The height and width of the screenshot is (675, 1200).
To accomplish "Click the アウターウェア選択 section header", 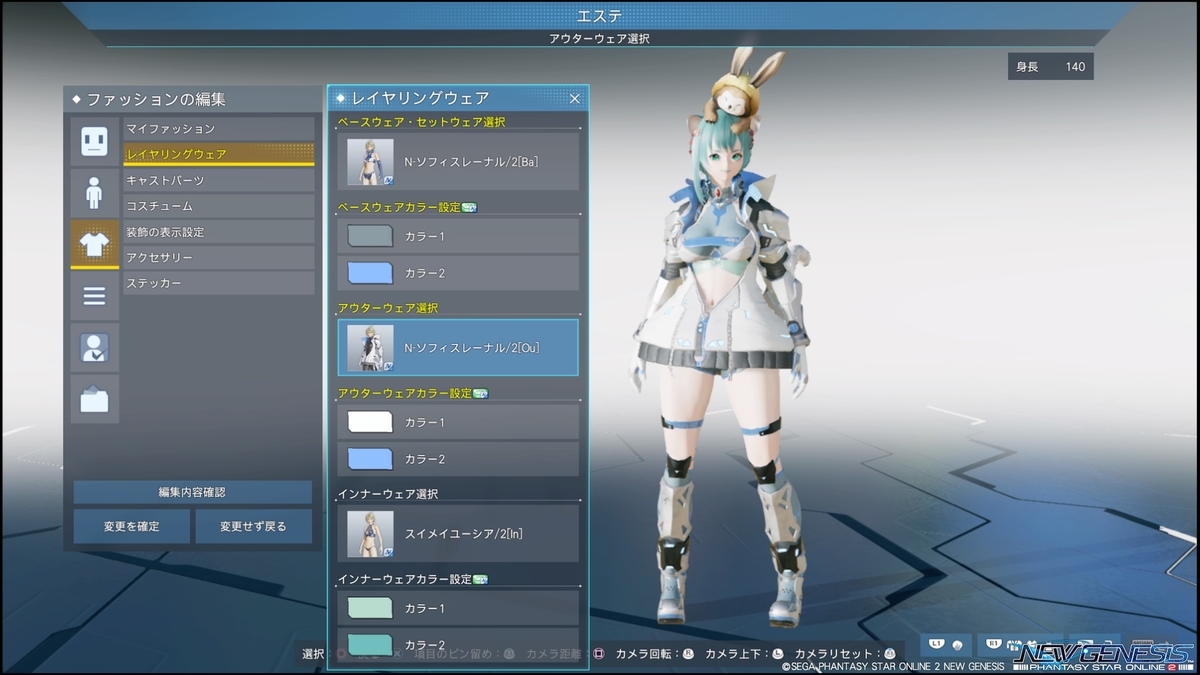I will (388, 308).
